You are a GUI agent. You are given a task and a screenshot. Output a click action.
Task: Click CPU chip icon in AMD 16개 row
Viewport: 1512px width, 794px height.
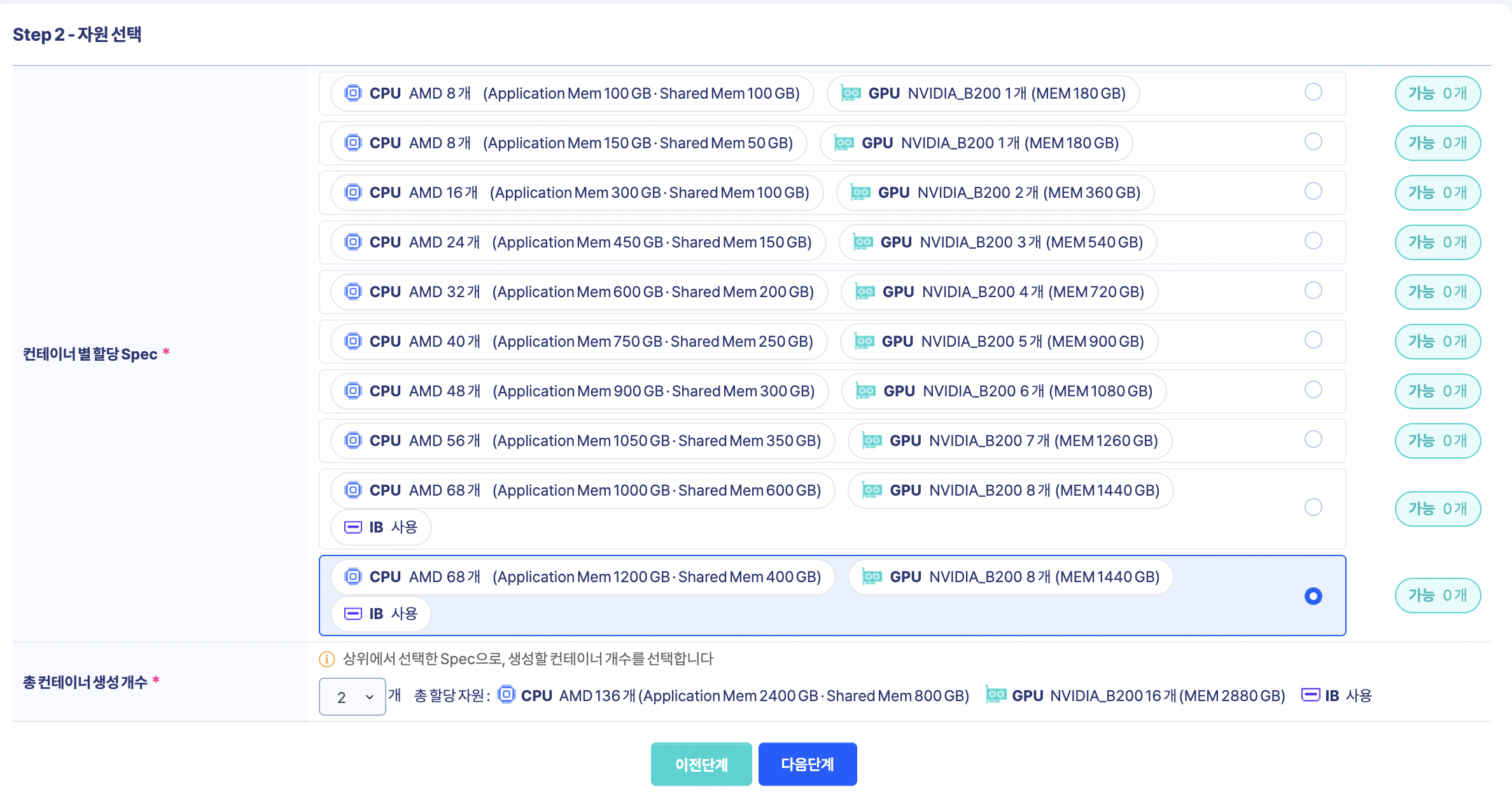pos(353,192)
